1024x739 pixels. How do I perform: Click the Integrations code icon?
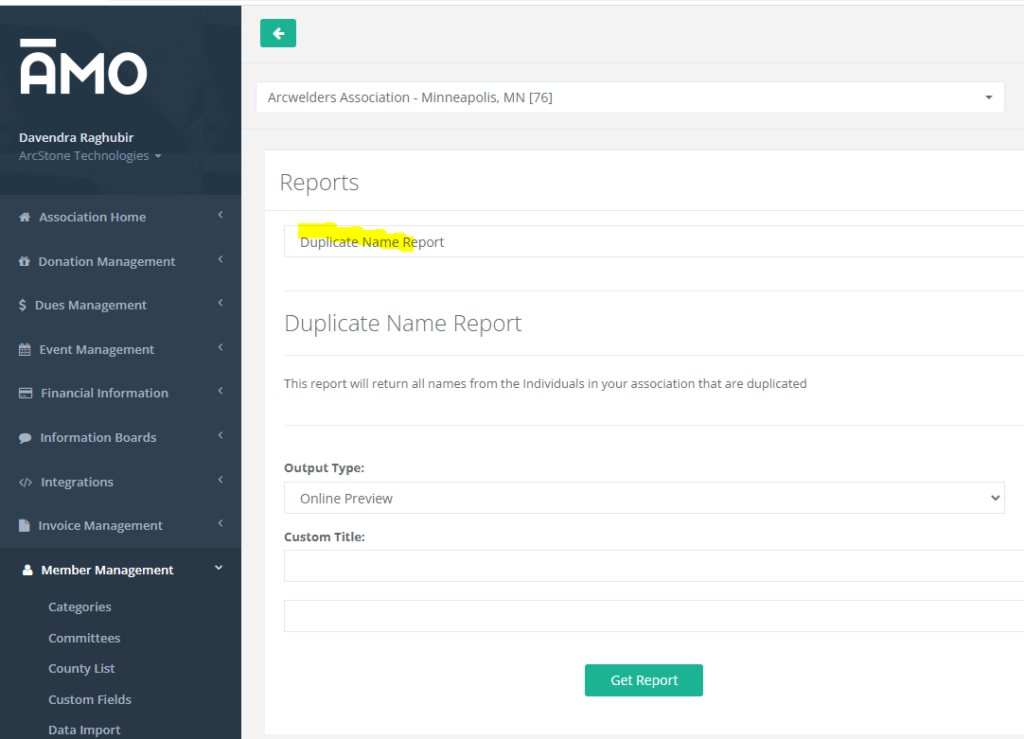(x=26, y=482)
